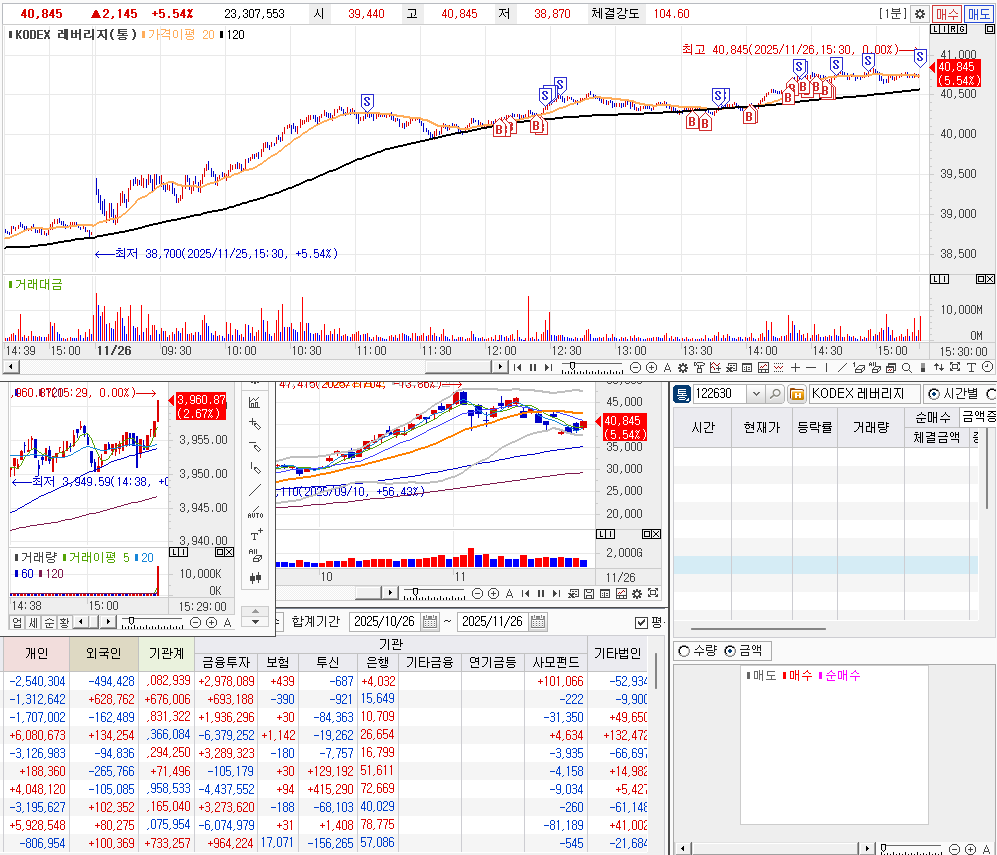
Task: Select the 수량 radio button
Action: click(x=684, y=651)
